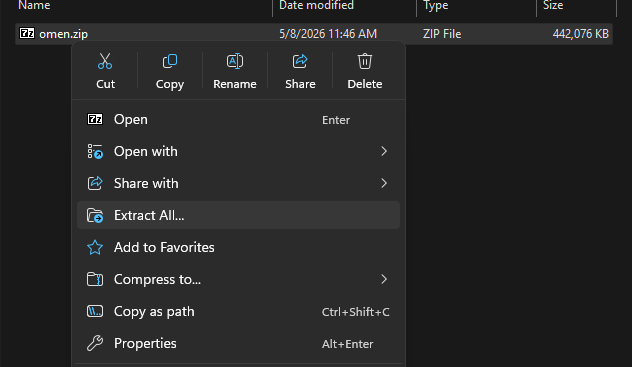The image size is (632, 367).
Task: Click the 7z icon next to Open
Action: [95, 119]
